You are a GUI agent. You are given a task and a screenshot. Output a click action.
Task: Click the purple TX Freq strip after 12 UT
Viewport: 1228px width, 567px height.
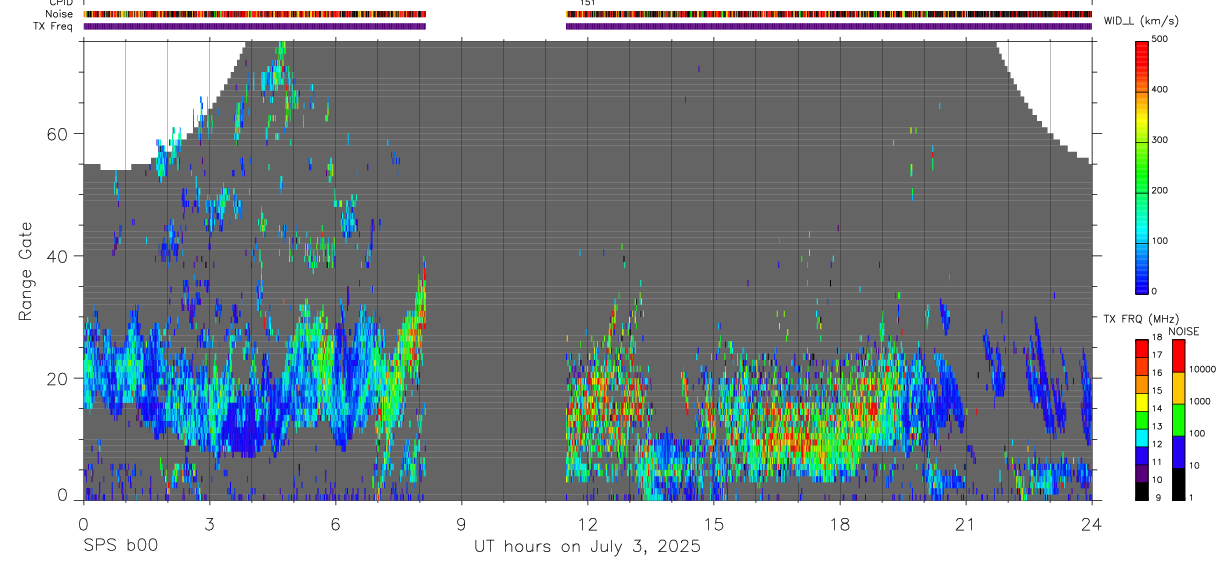click(829, 26)
